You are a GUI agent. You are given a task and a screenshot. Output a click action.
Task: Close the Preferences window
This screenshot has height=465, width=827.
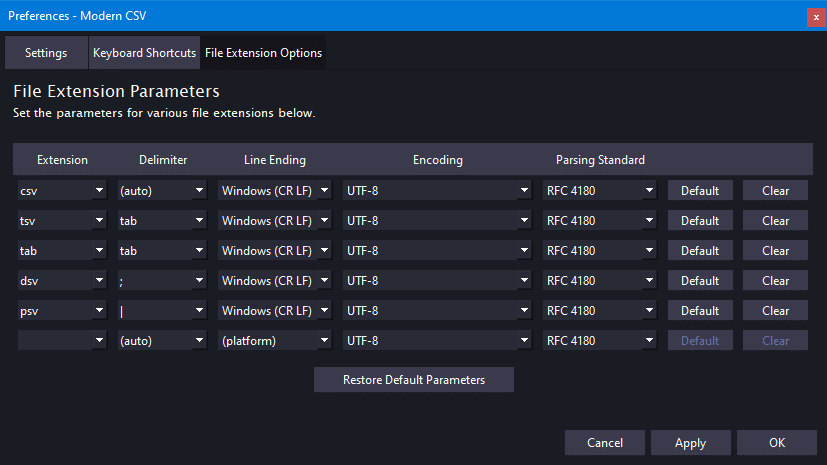pyautogui.click(x=816, y=17)
